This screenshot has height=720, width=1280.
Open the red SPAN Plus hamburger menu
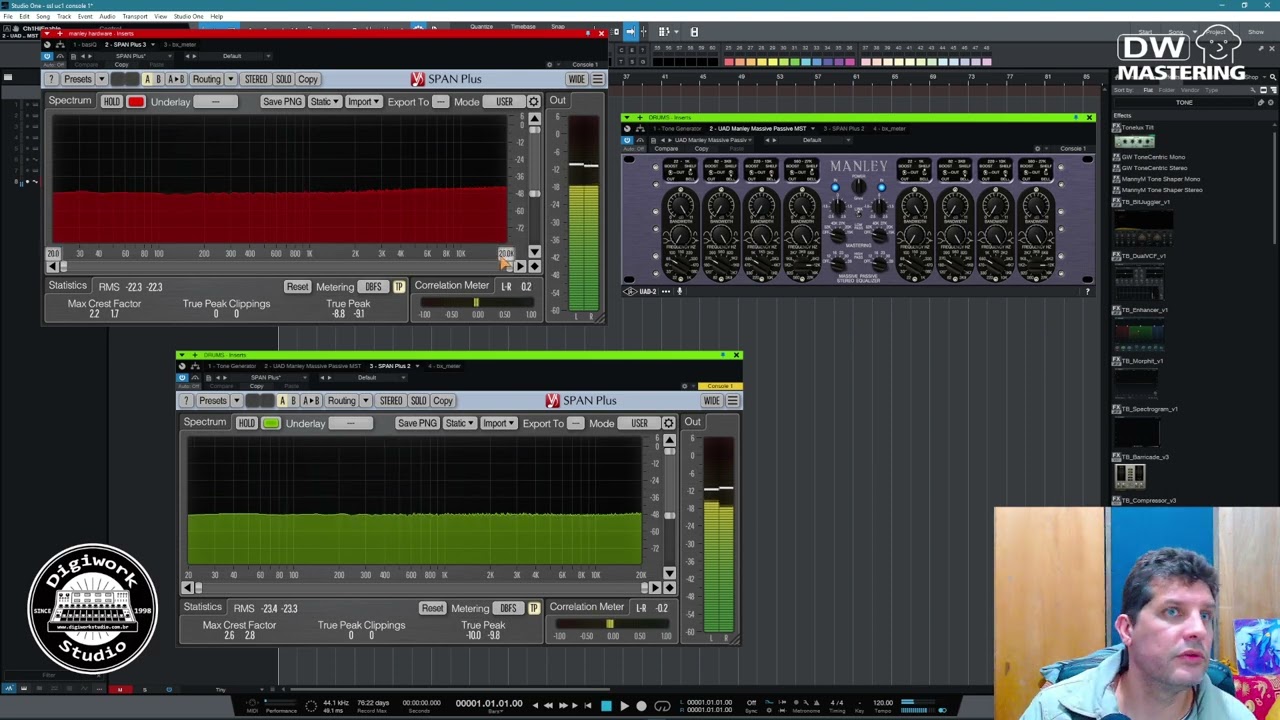(598, 79)
